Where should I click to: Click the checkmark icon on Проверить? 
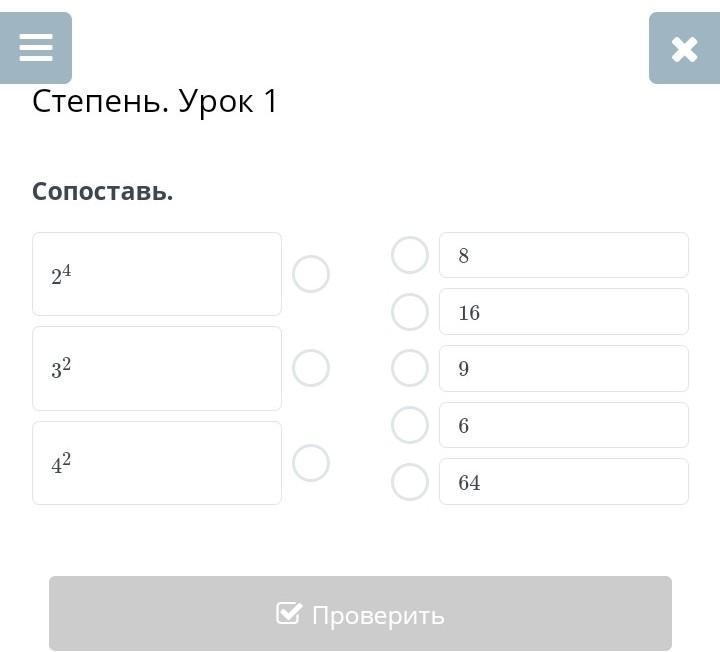[288, 613]
